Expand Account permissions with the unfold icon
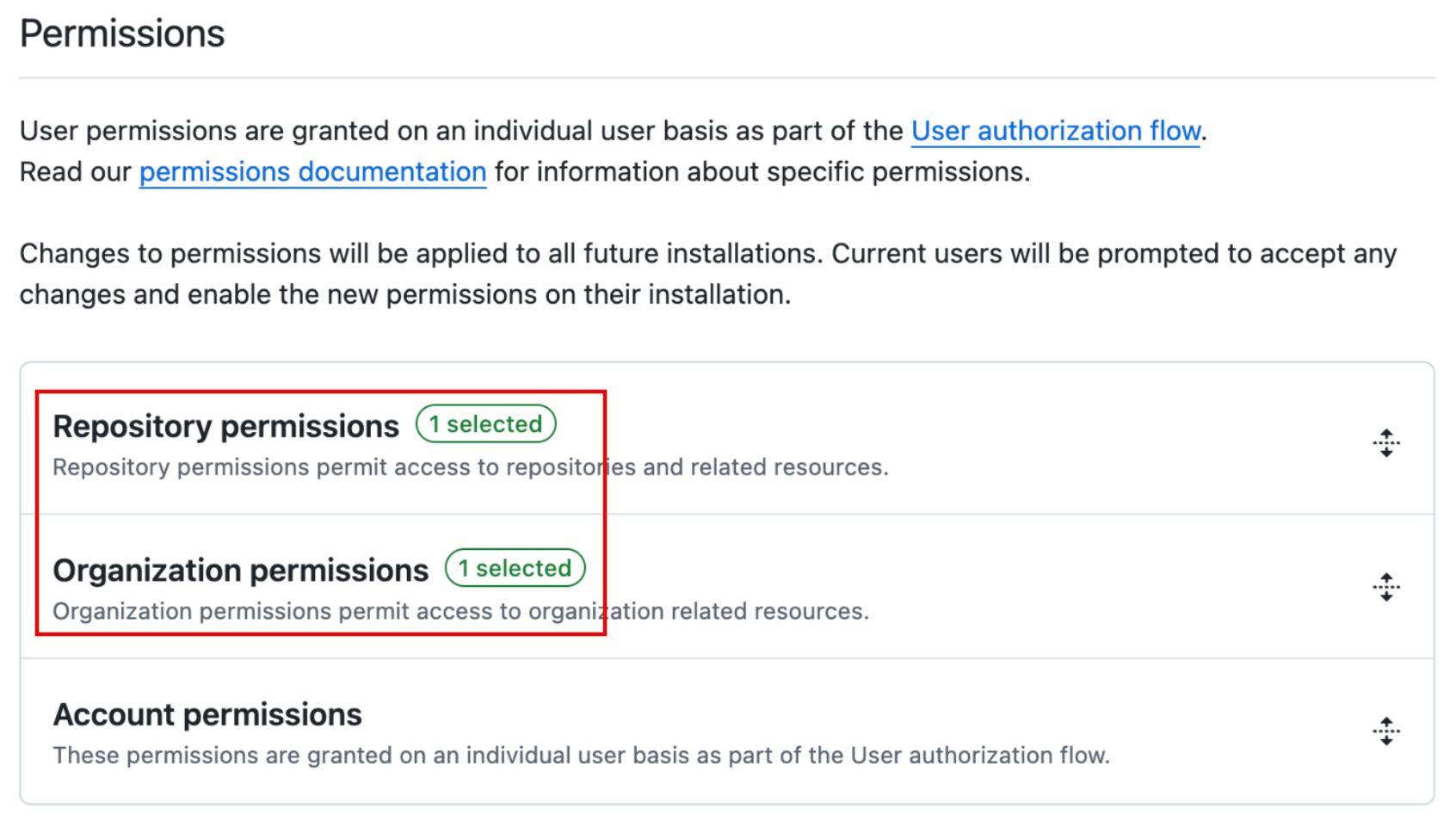The width and height of the screenshot is (1456, 821). point(1385,731)
